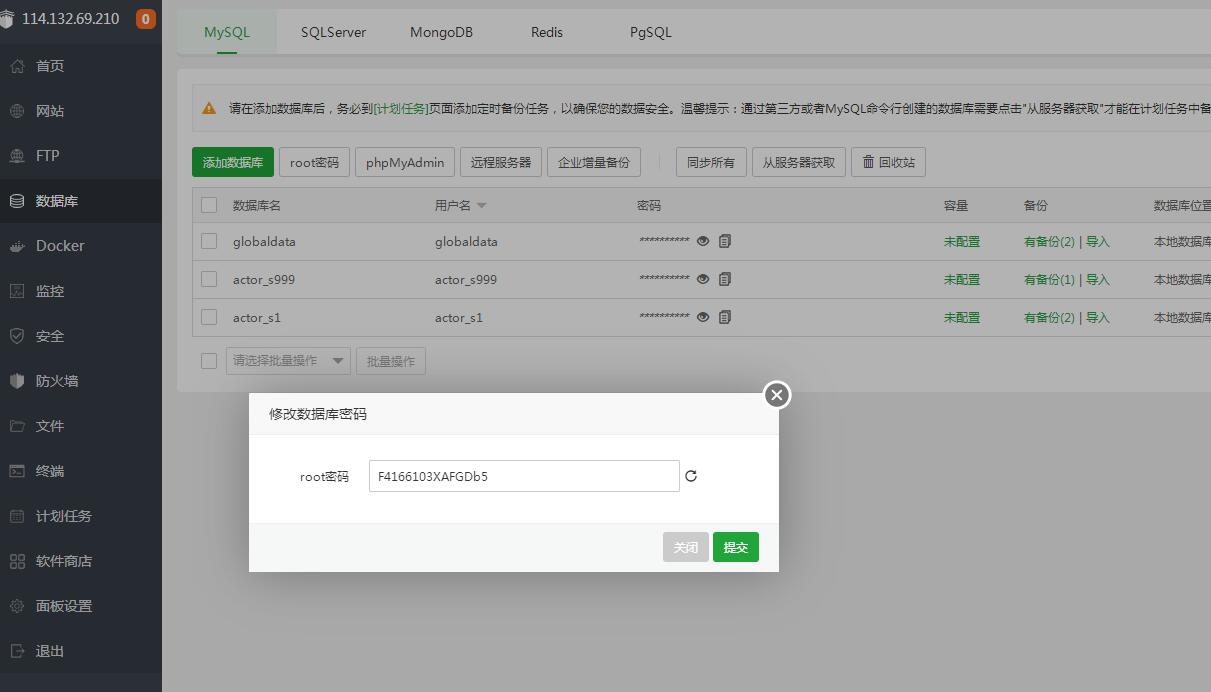Go to the firewall page in sidebar
Image resolution: width=1211 pixels, height=692 pixels.
57,381
